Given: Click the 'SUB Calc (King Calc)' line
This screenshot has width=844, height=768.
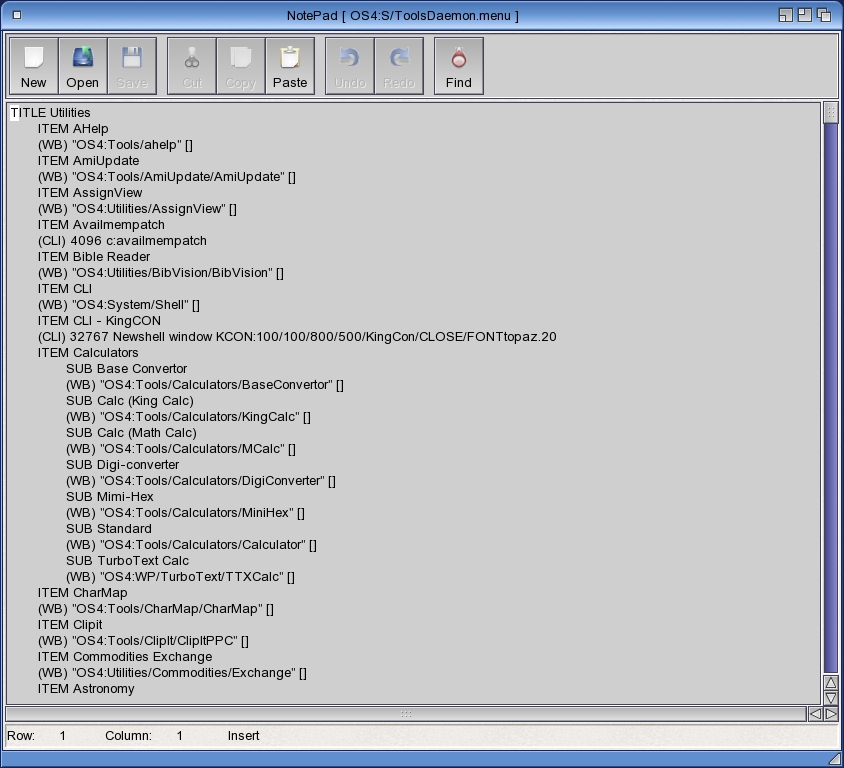Looking at the screenshot, I should 130,401.
